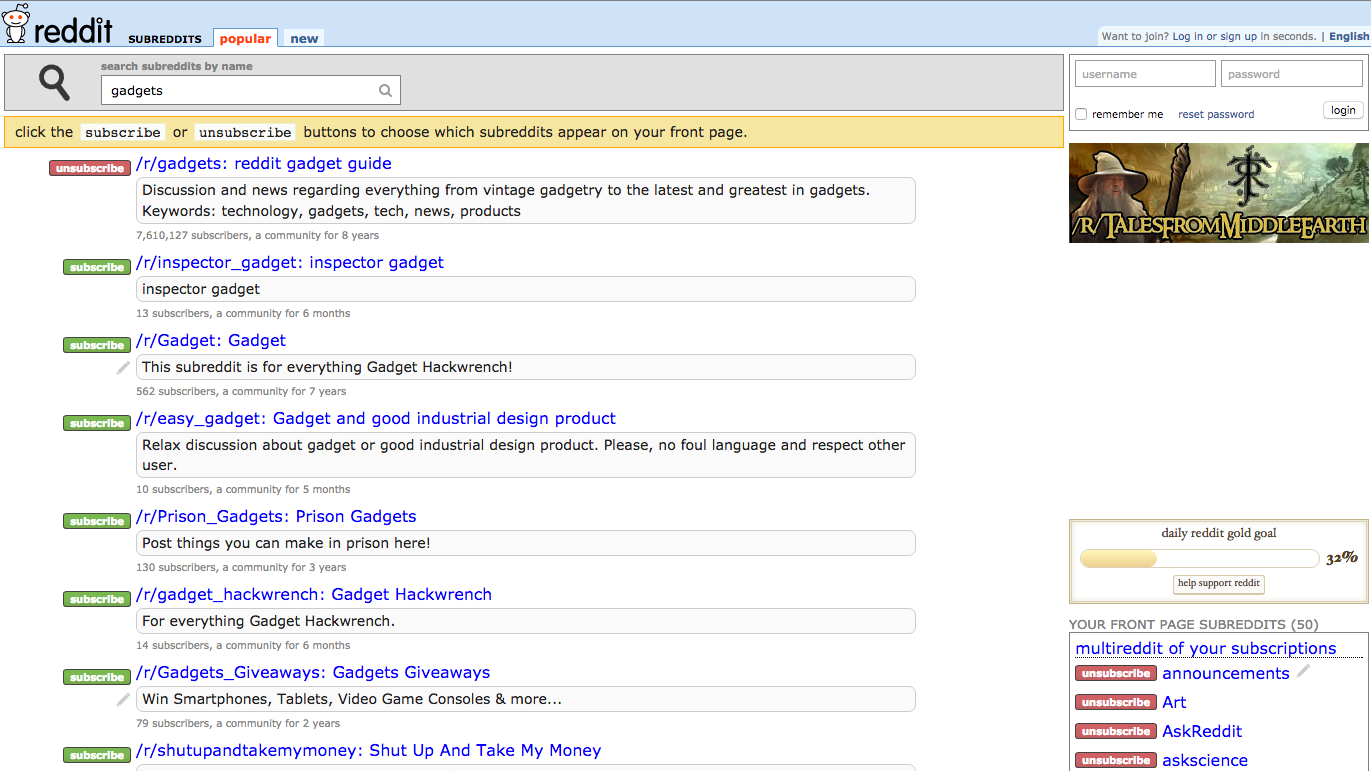This screenshot has height=771, width=1371.
Task: Click '130 subscribers, a community for 3 years'
Action: (x=241, y=567)
